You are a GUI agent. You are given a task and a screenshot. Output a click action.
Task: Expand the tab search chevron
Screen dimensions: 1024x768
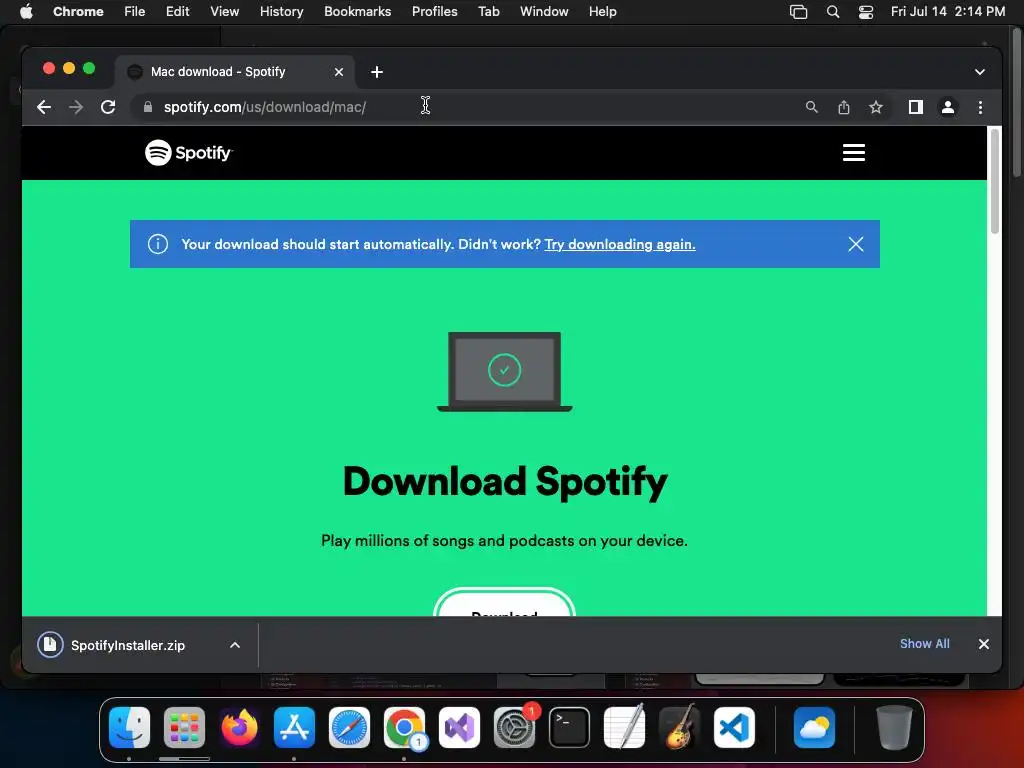[980, 72]
